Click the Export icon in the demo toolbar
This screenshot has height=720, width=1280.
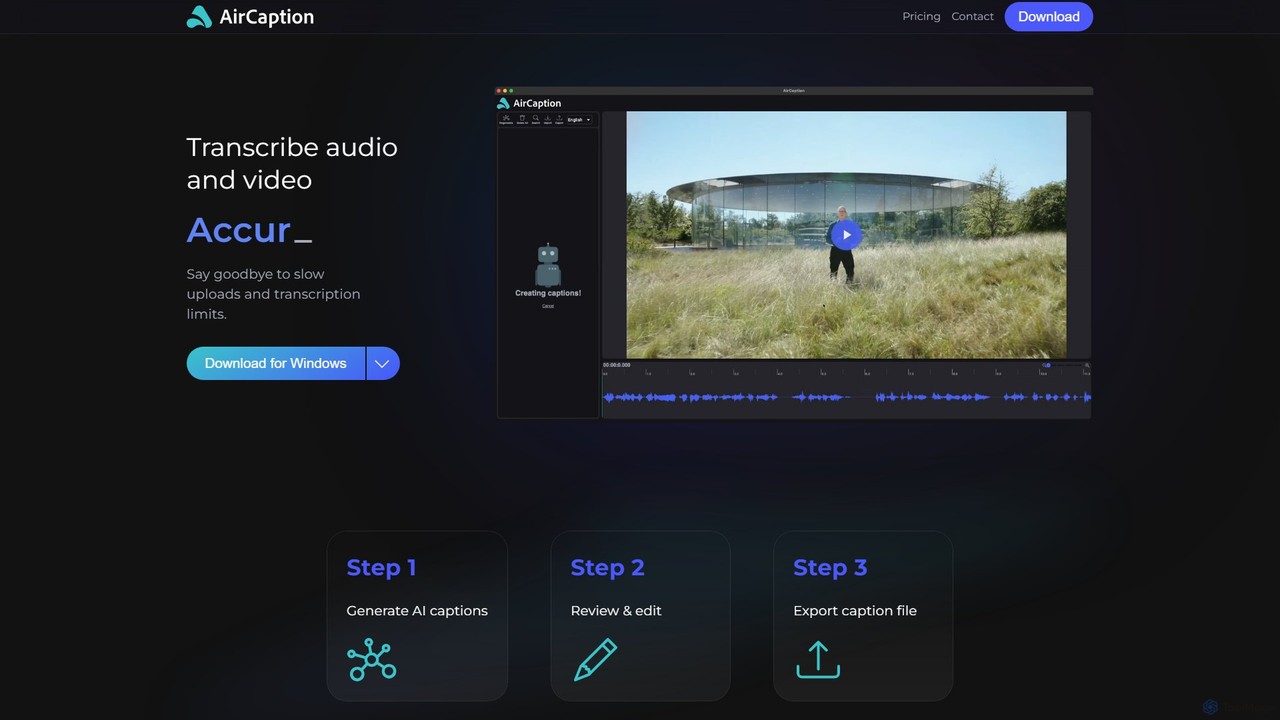559,118
